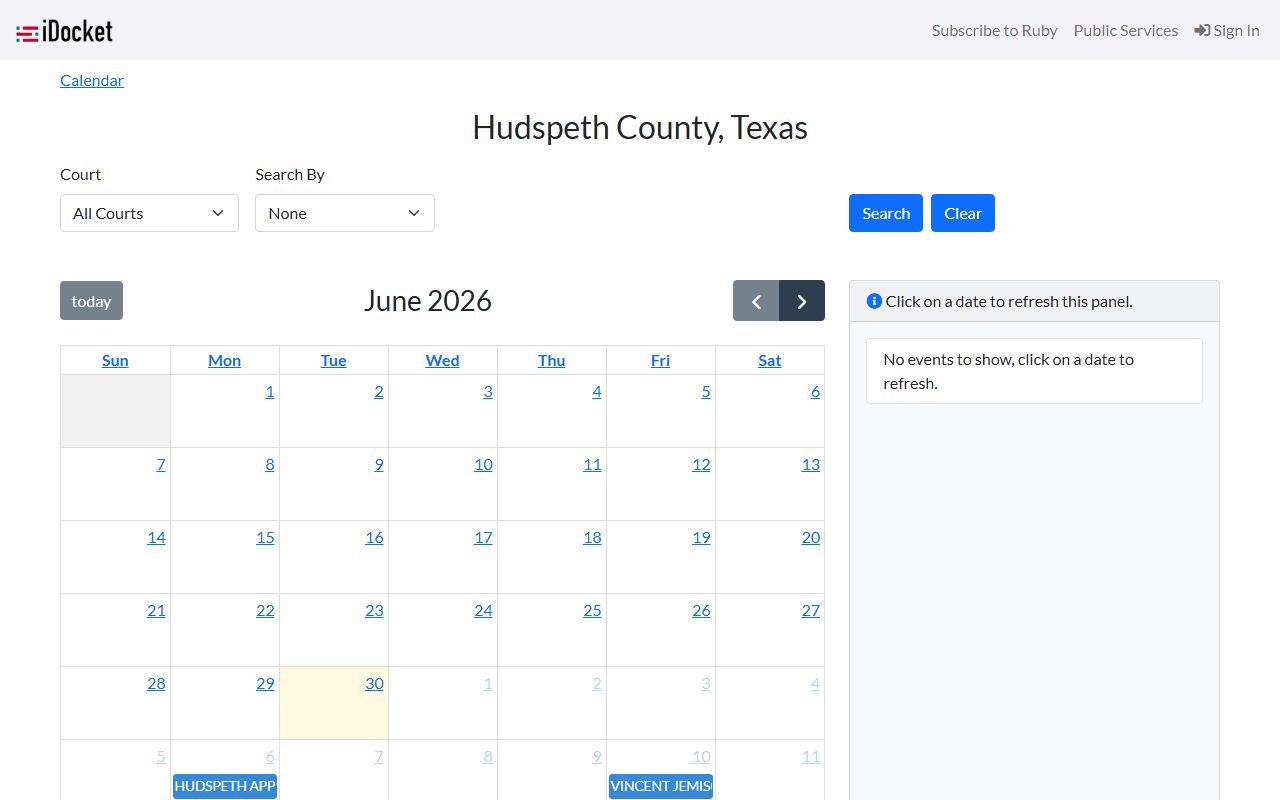Select June 7 on the calendar
This screenshot has width=1280, height=800.
[160, 464]
